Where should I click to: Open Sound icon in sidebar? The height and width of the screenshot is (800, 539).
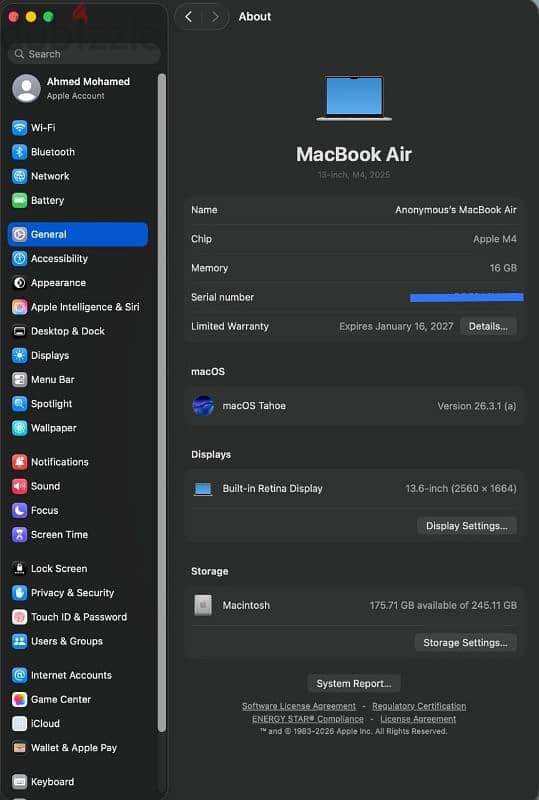[19, 486]
